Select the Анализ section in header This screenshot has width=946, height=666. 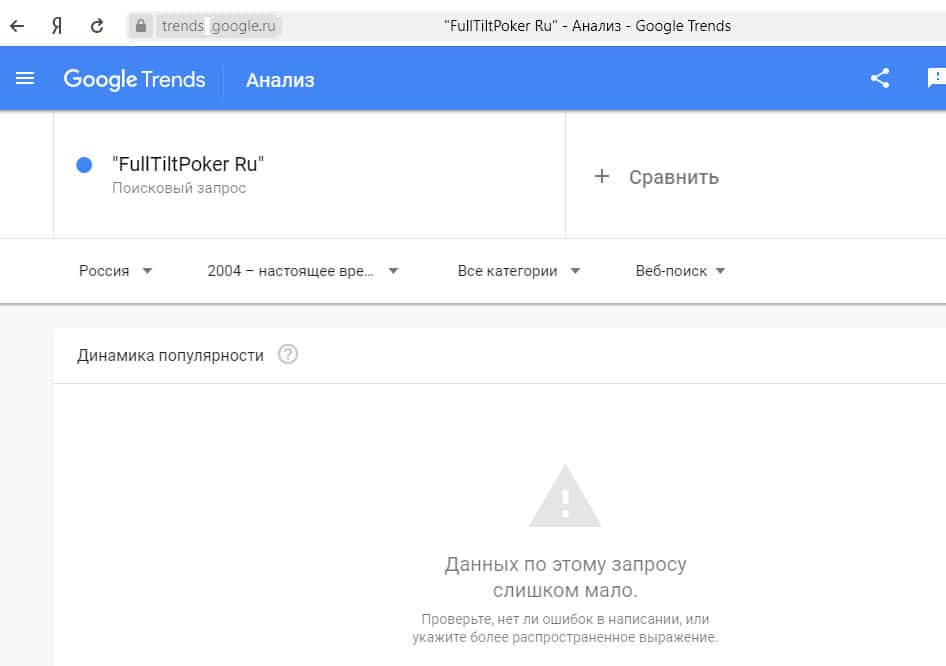280,80
